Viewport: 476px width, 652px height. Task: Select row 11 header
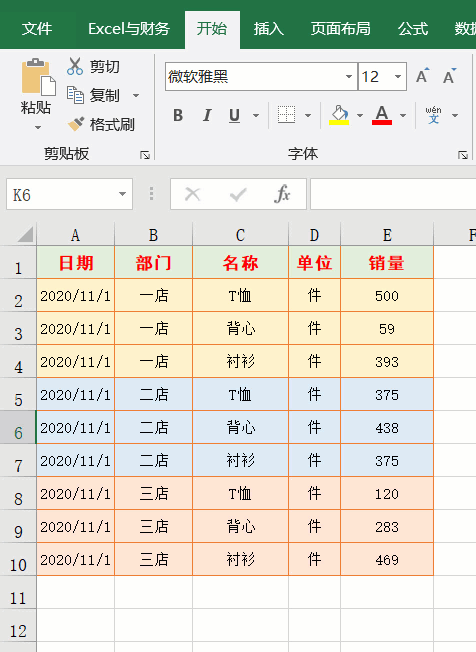point(18,593)
